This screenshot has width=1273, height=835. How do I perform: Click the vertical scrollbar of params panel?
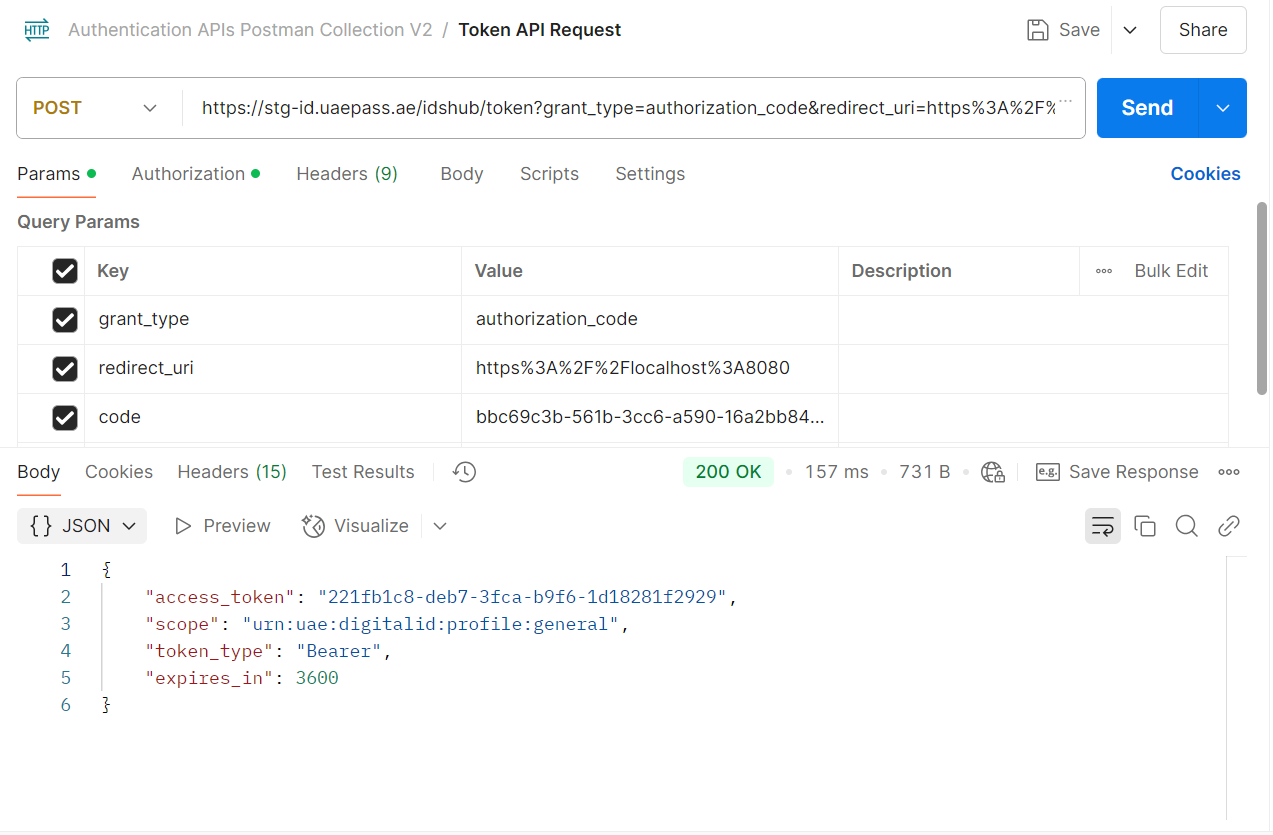(x=1262, y=300)
